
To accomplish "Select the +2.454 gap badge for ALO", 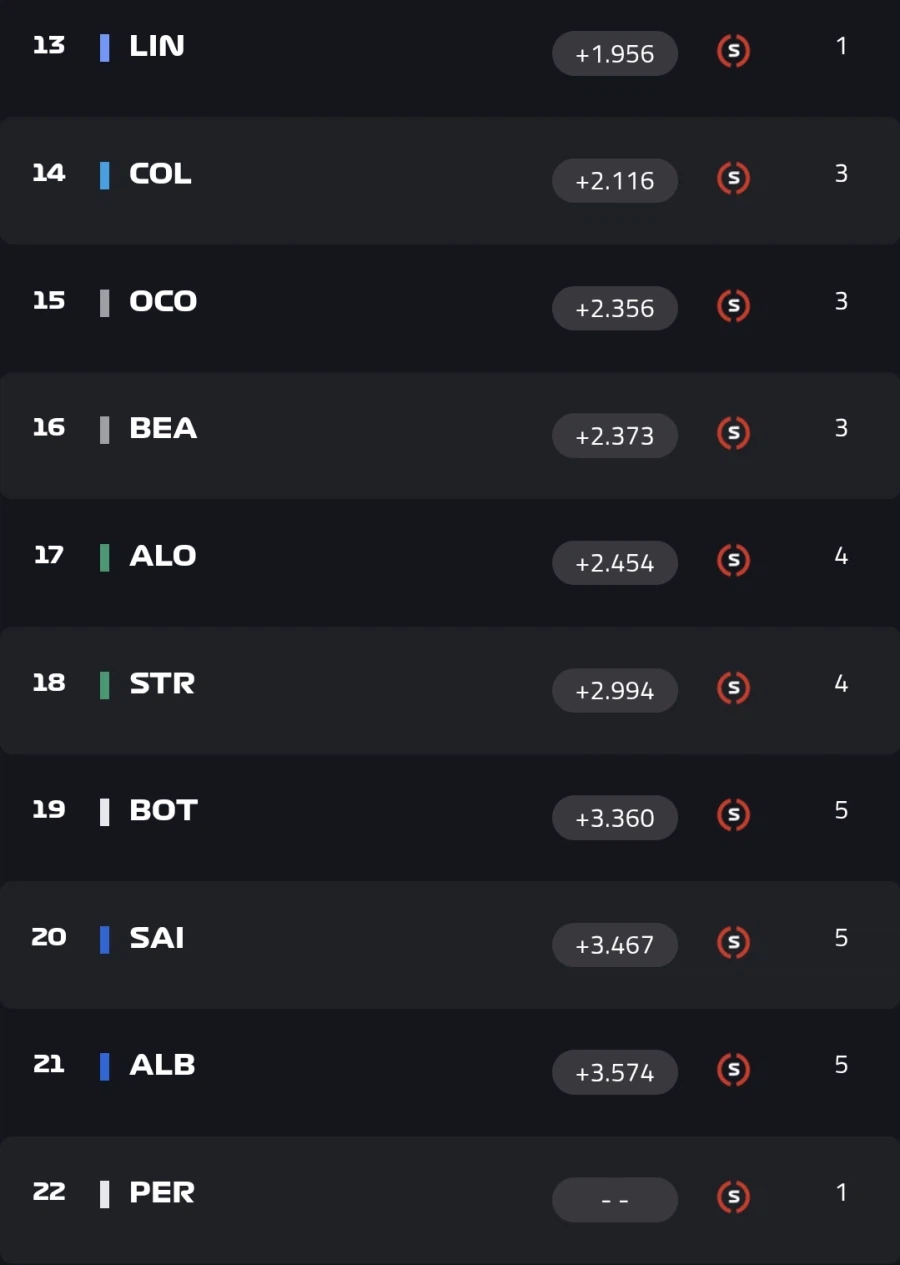I will (615, 563).
